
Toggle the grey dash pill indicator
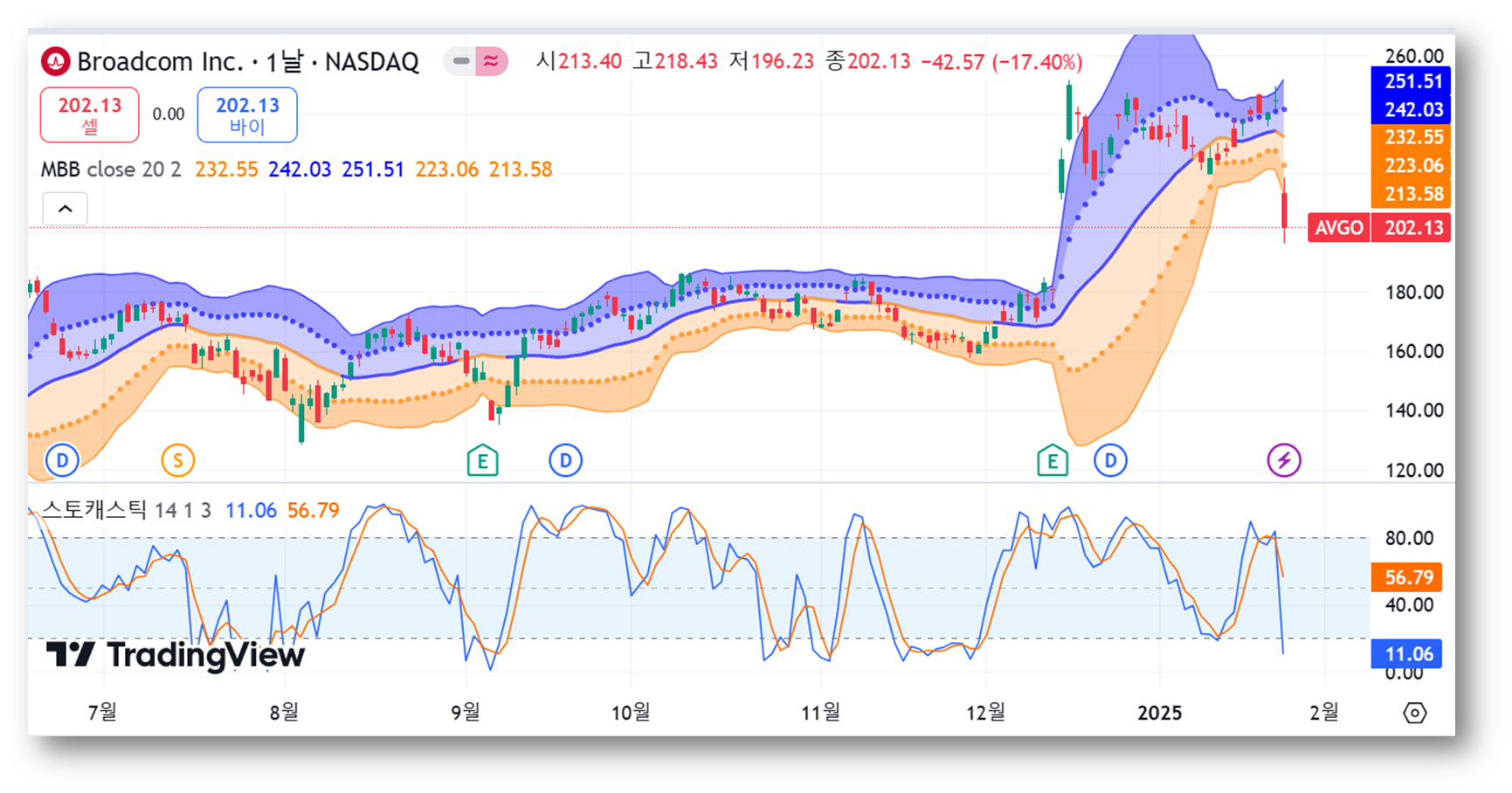click(459, 61)
